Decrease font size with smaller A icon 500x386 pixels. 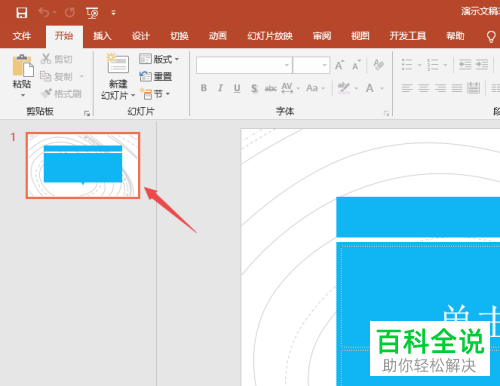tap(356, 65)
